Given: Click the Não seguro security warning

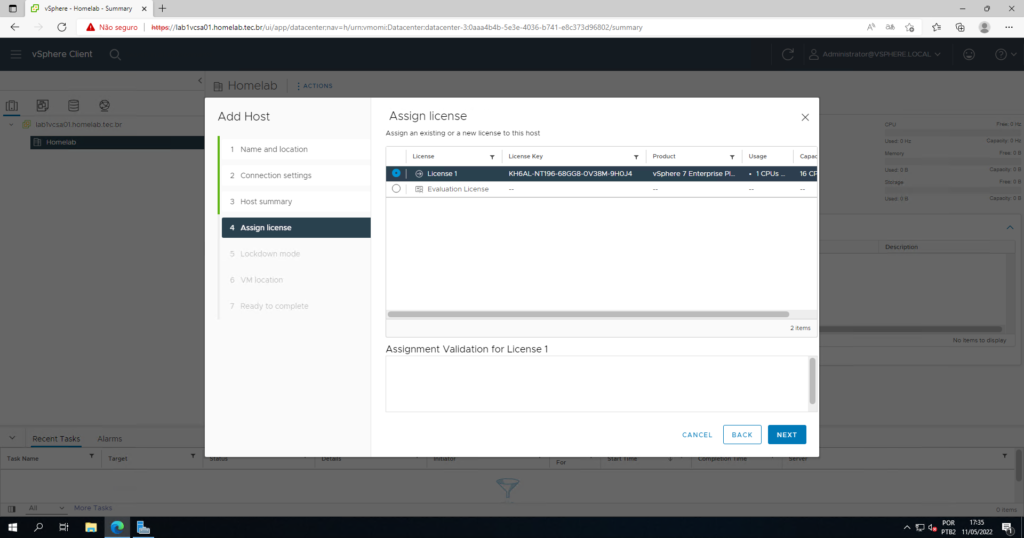Looking at the screenshot, I should pyautogui.click(x=112, y=27).
